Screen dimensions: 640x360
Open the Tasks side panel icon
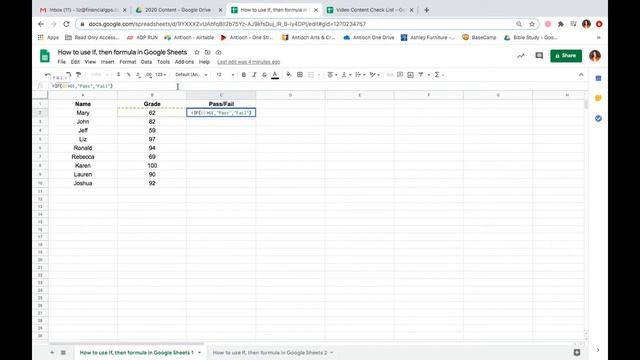tap(598, 118)
